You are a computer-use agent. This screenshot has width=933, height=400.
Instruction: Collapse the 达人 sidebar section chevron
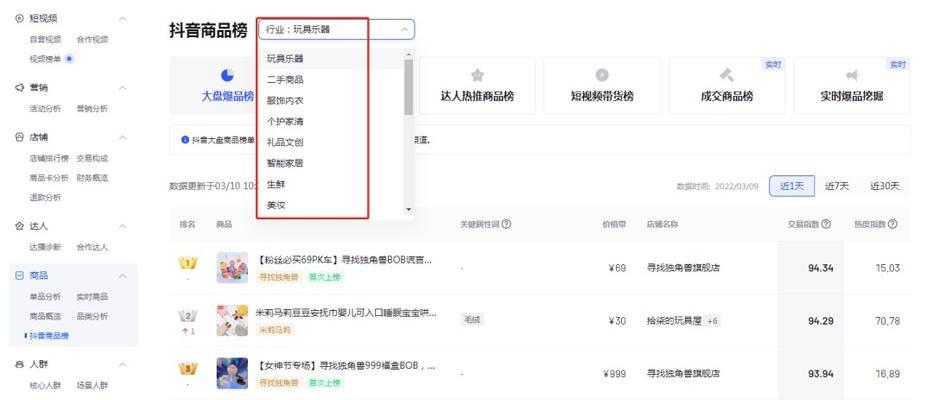(x=123, y=226)
